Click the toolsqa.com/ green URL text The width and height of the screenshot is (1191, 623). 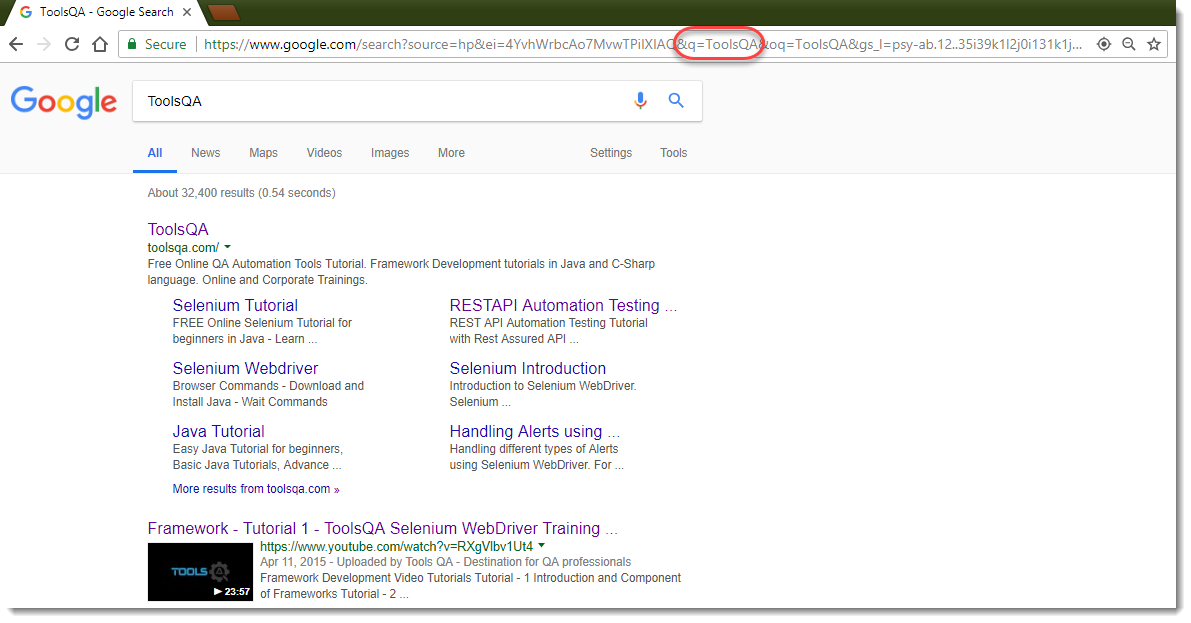coord(183,248)
